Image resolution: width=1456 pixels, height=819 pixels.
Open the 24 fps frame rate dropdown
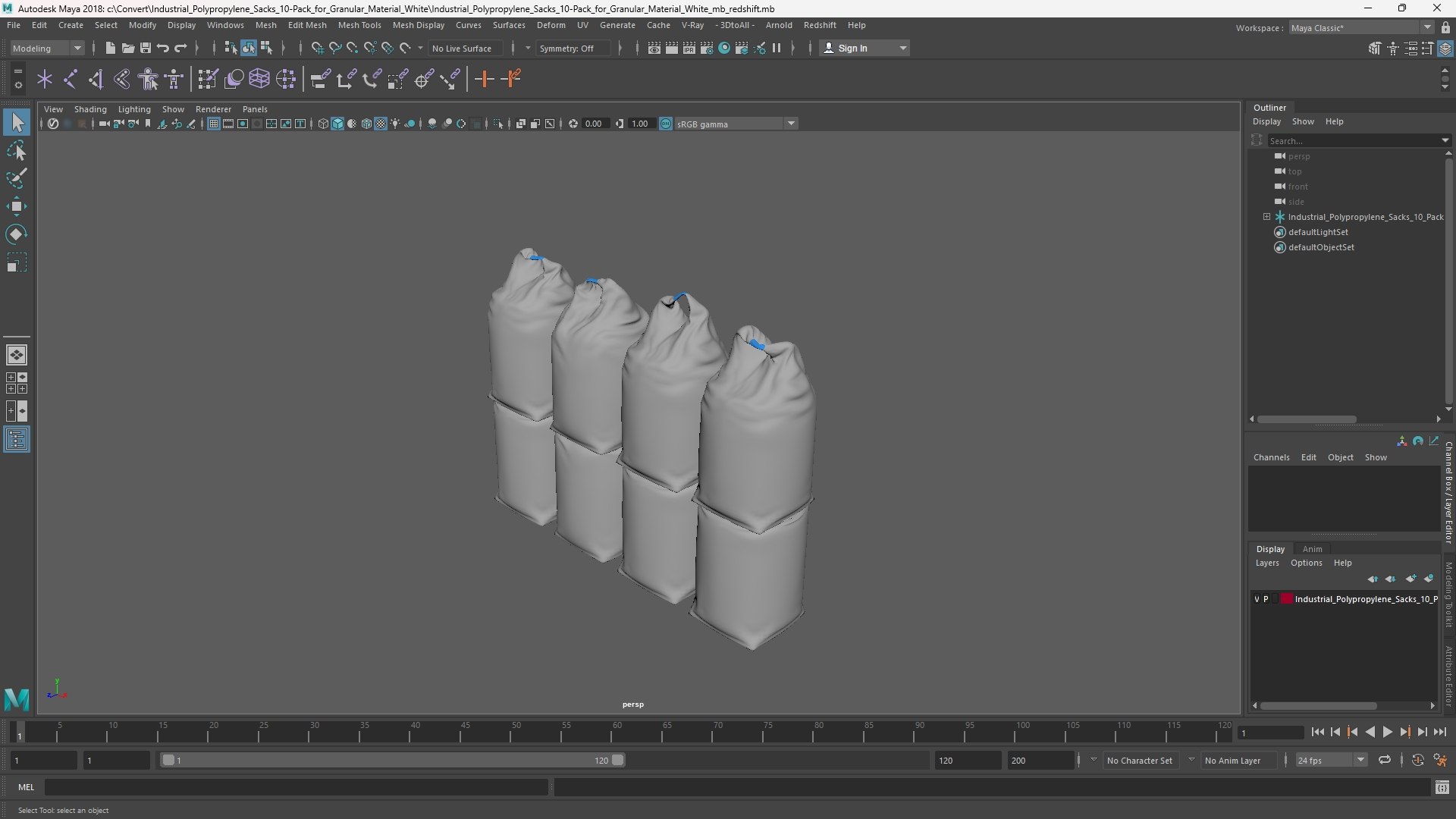(x=1331, y=760)
